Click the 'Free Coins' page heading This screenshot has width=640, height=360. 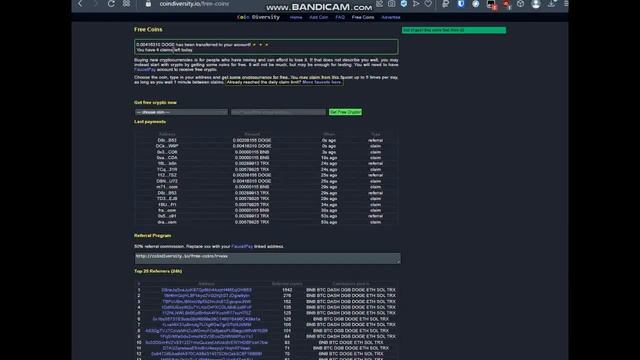(148, 29)
